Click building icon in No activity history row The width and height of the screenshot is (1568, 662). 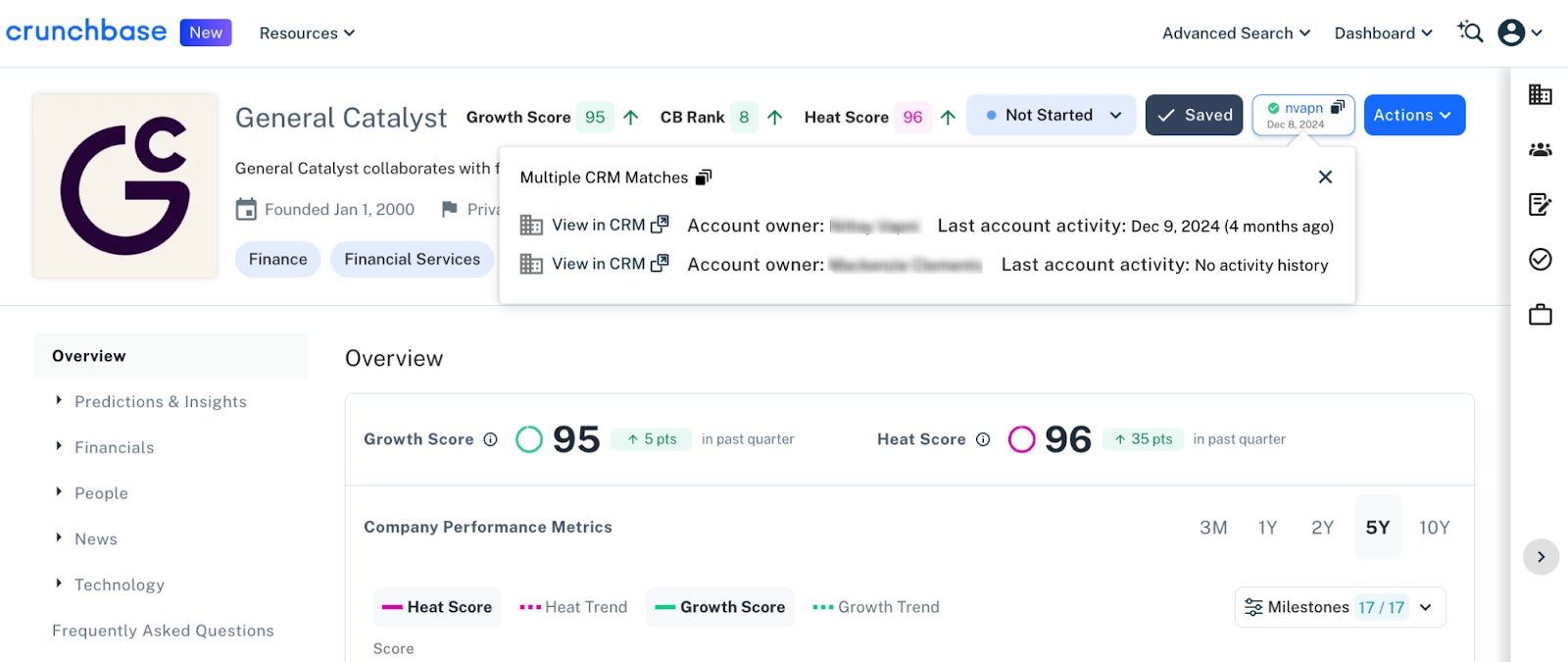tap(531, 264)
